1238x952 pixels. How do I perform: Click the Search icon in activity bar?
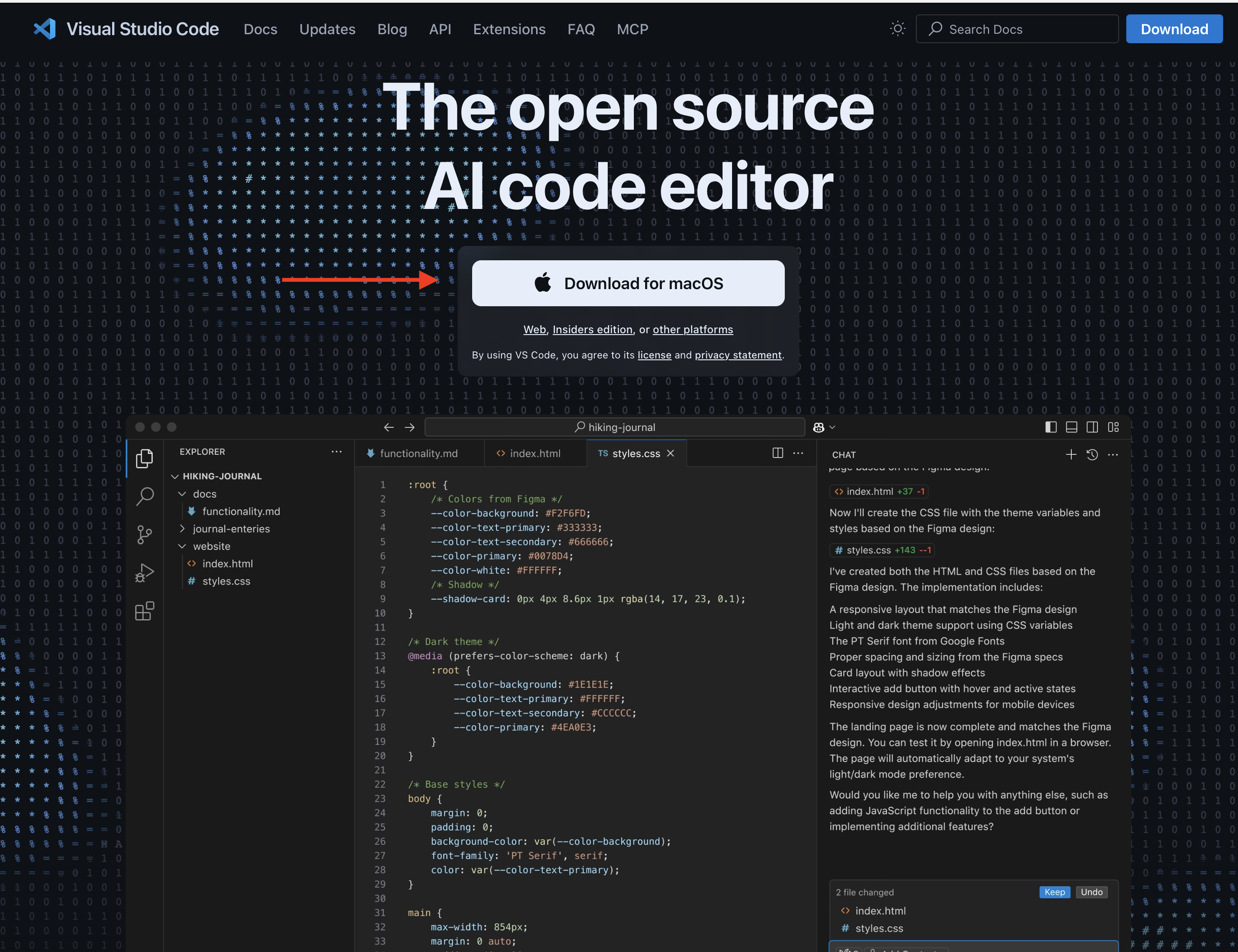145,496
